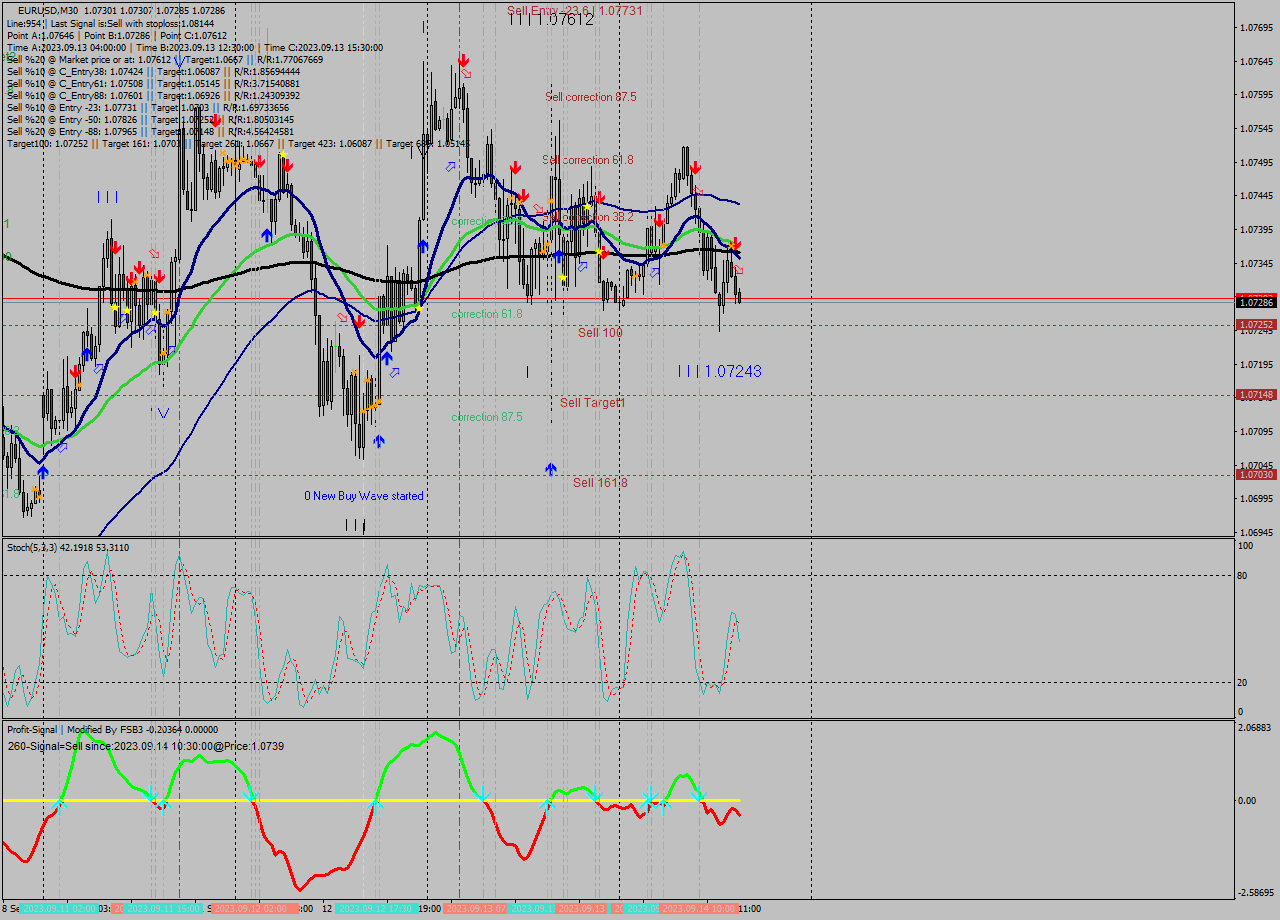The width and height of the screenshot is (1280, 920).
Task: Select the 'Sell %20 @ Entry -88' row
Action: click(x=150, y=131)
